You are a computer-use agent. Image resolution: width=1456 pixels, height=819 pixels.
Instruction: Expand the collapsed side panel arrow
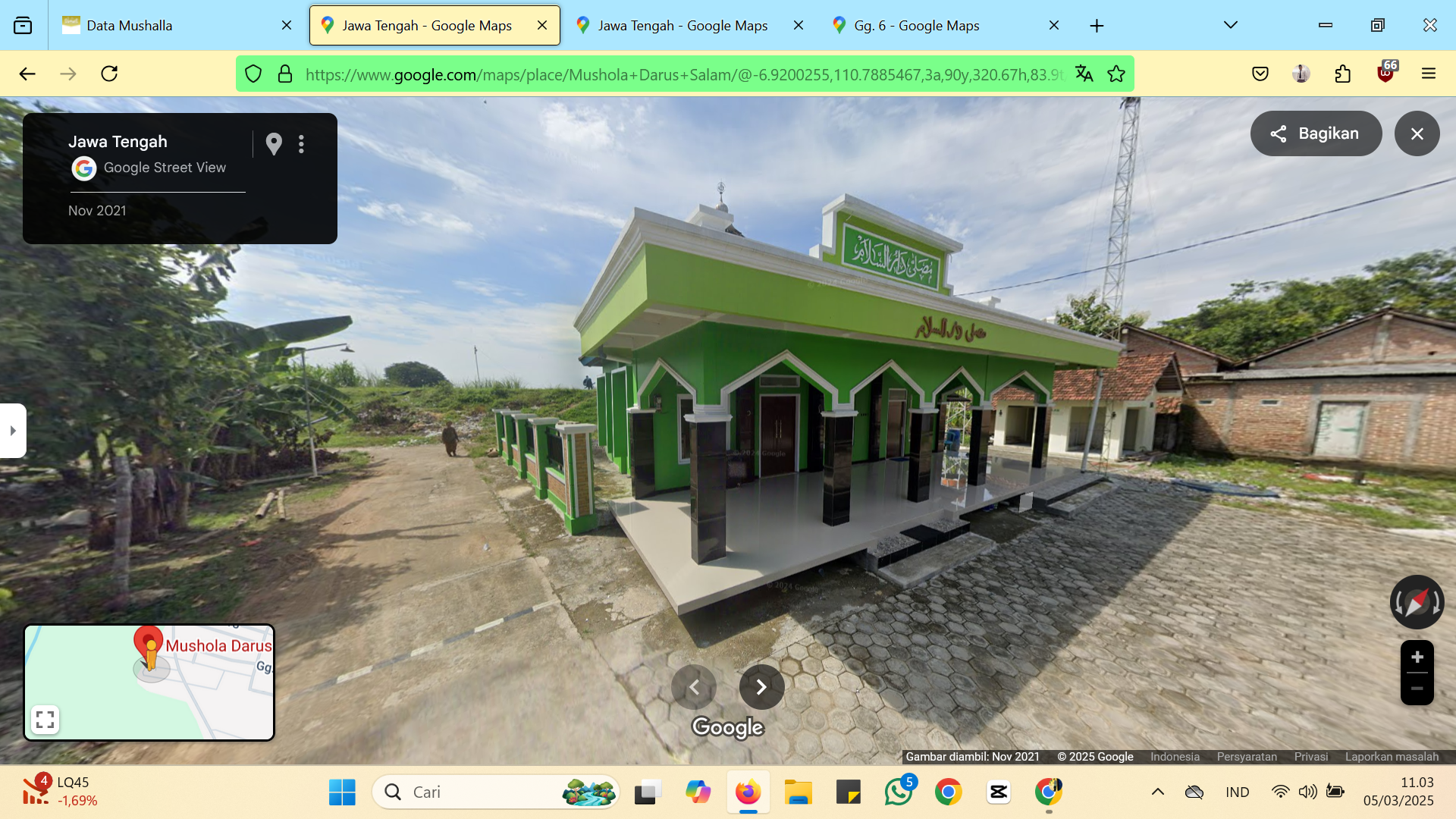tap(13, 431)
